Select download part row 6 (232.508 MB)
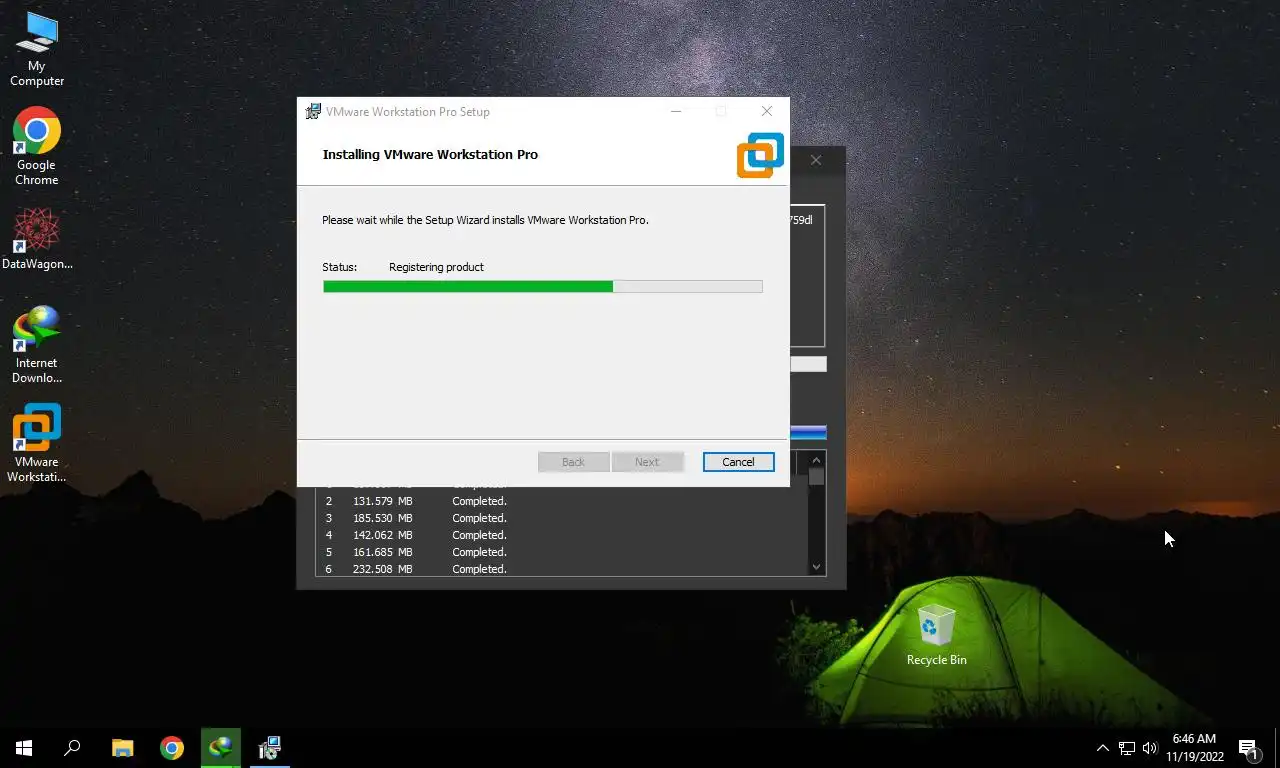 tap(561, 569)
